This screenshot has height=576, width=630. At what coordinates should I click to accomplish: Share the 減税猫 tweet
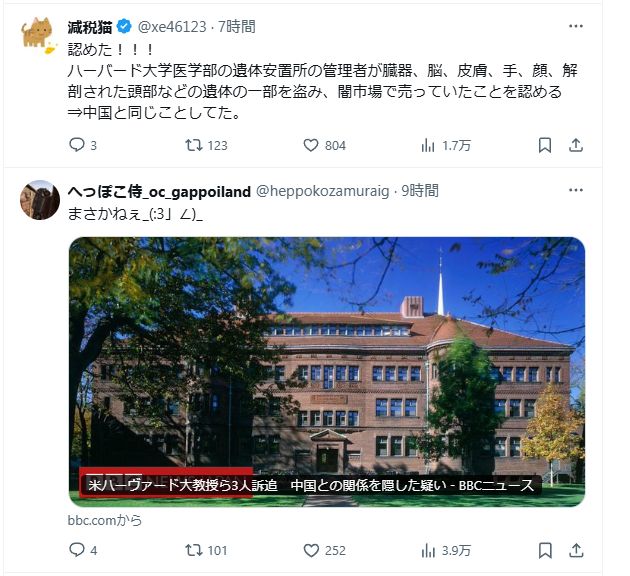point(575,145)
